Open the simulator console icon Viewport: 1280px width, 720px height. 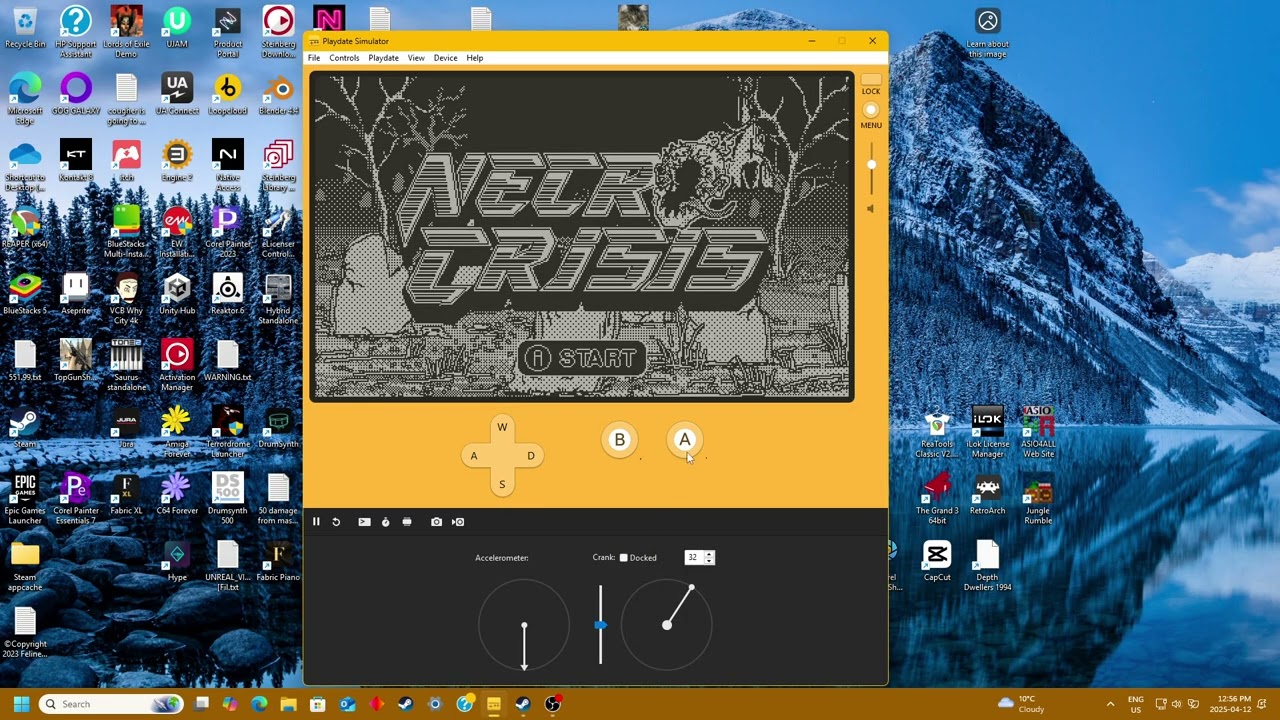coord(364,522)
